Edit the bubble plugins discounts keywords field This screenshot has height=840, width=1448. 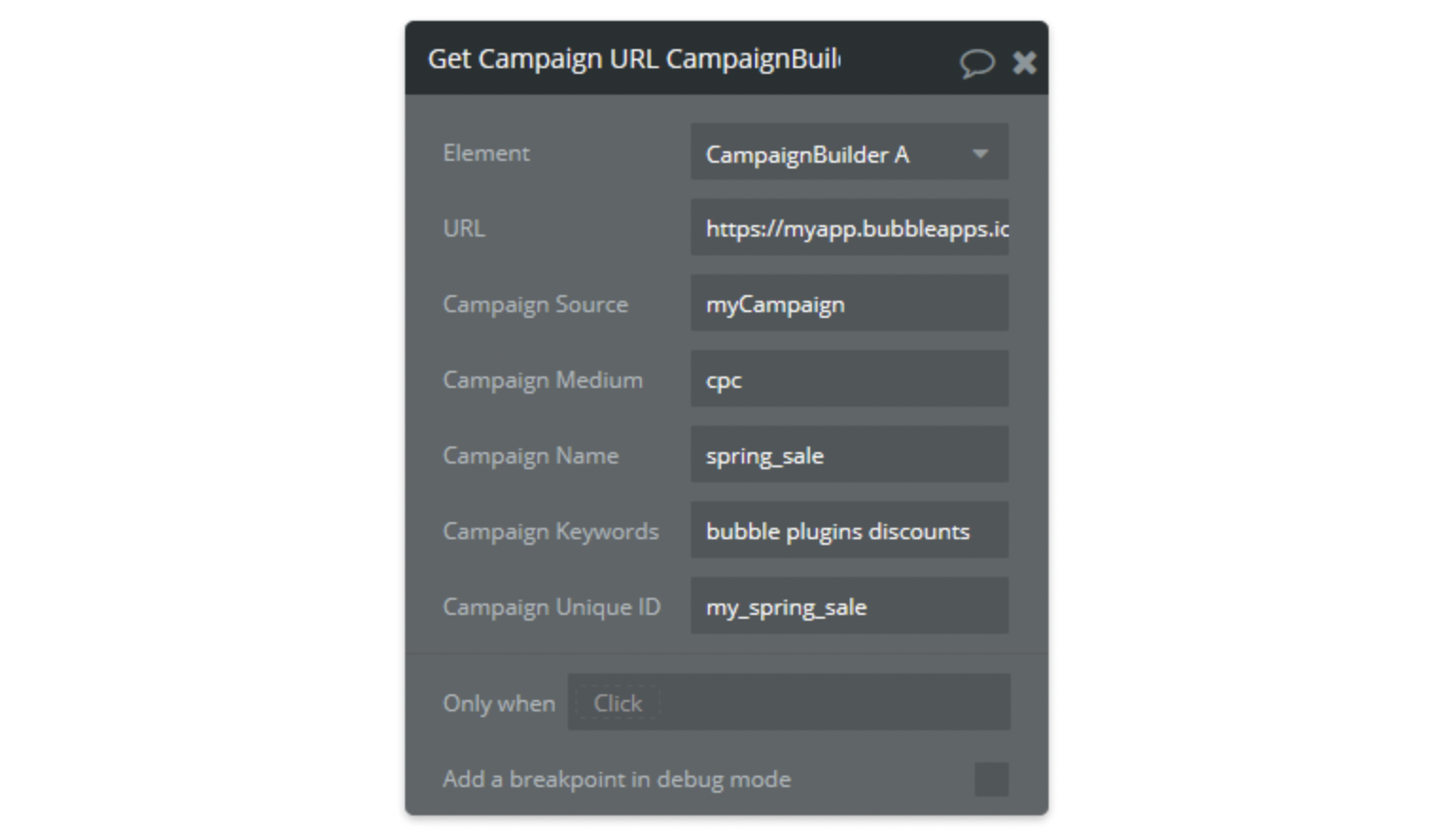click(x=849, y=531)
